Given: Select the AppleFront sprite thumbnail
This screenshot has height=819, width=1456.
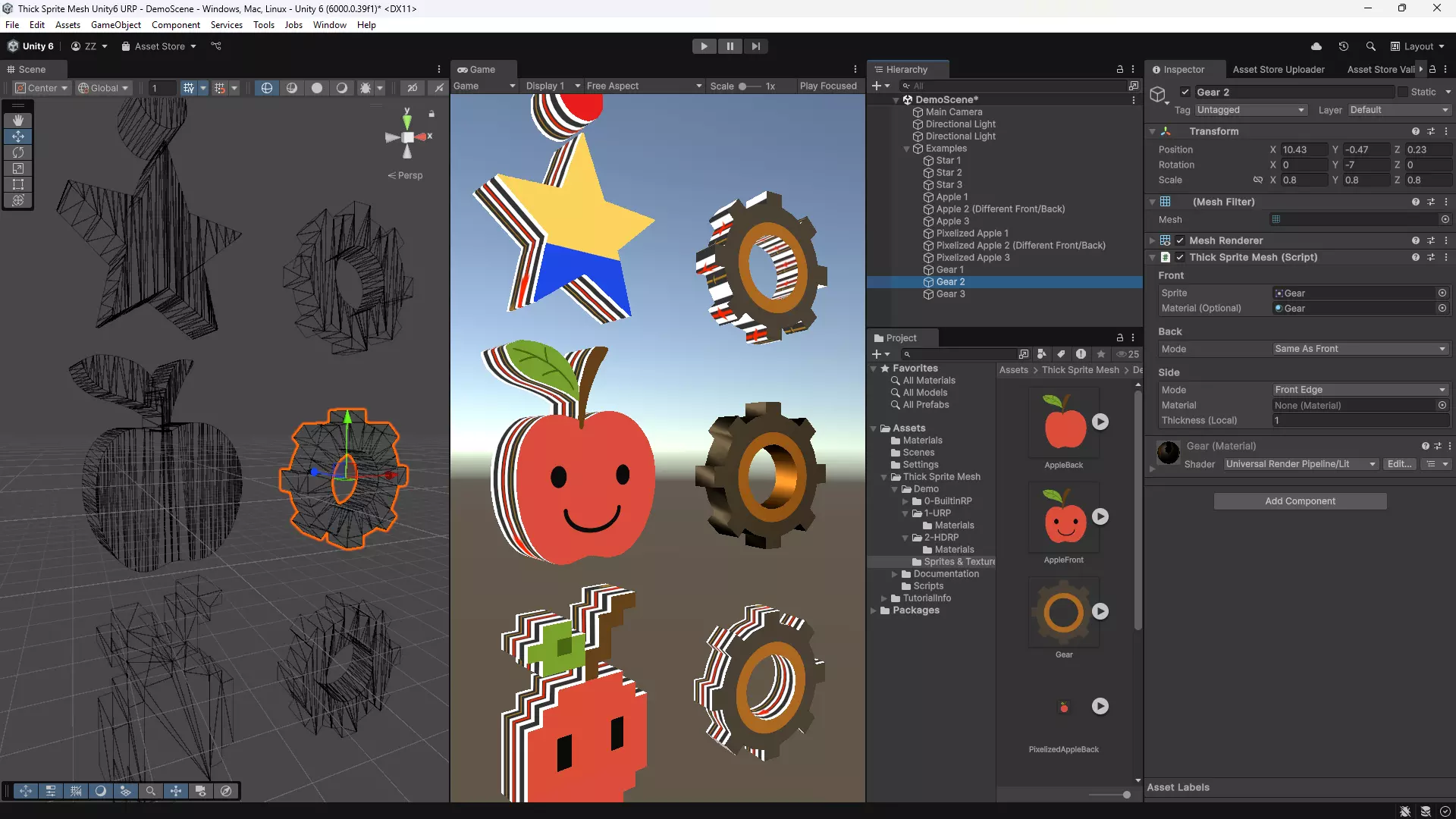Looking at the screenshot, I should tap(1063, 517).
